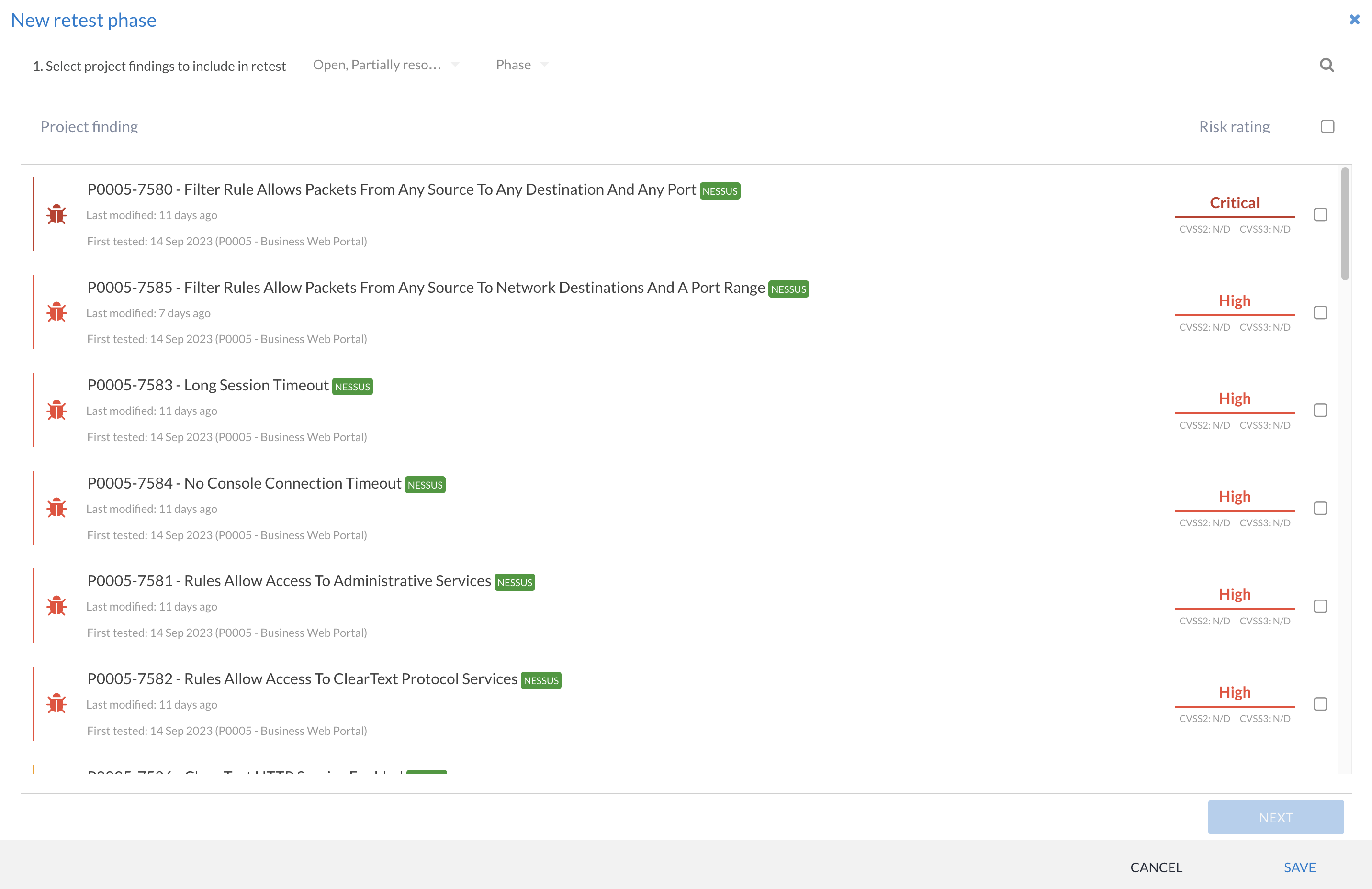Click the search magnifier icon
This screenshot has width=1372, height=889.
1327,65
